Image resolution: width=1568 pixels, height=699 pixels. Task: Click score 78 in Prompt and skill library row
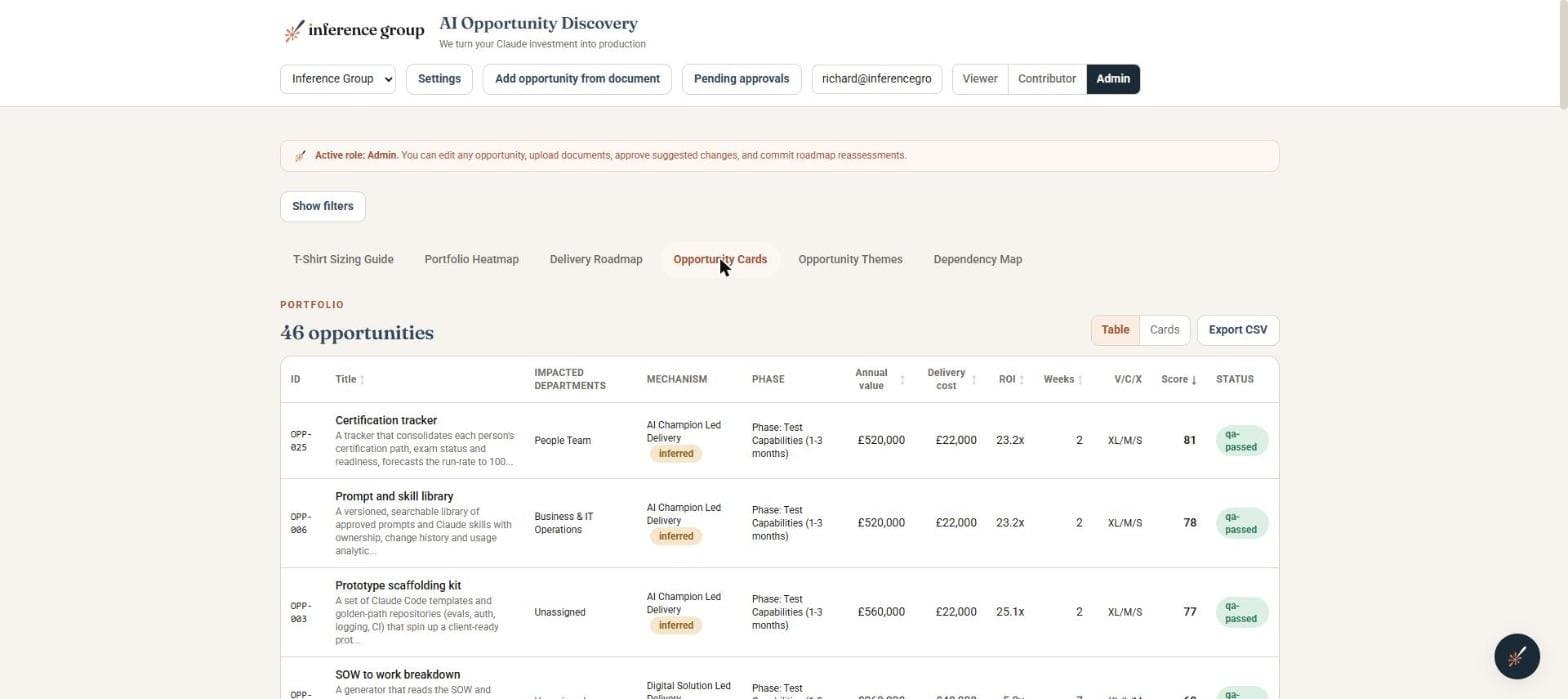[1189, 524]
